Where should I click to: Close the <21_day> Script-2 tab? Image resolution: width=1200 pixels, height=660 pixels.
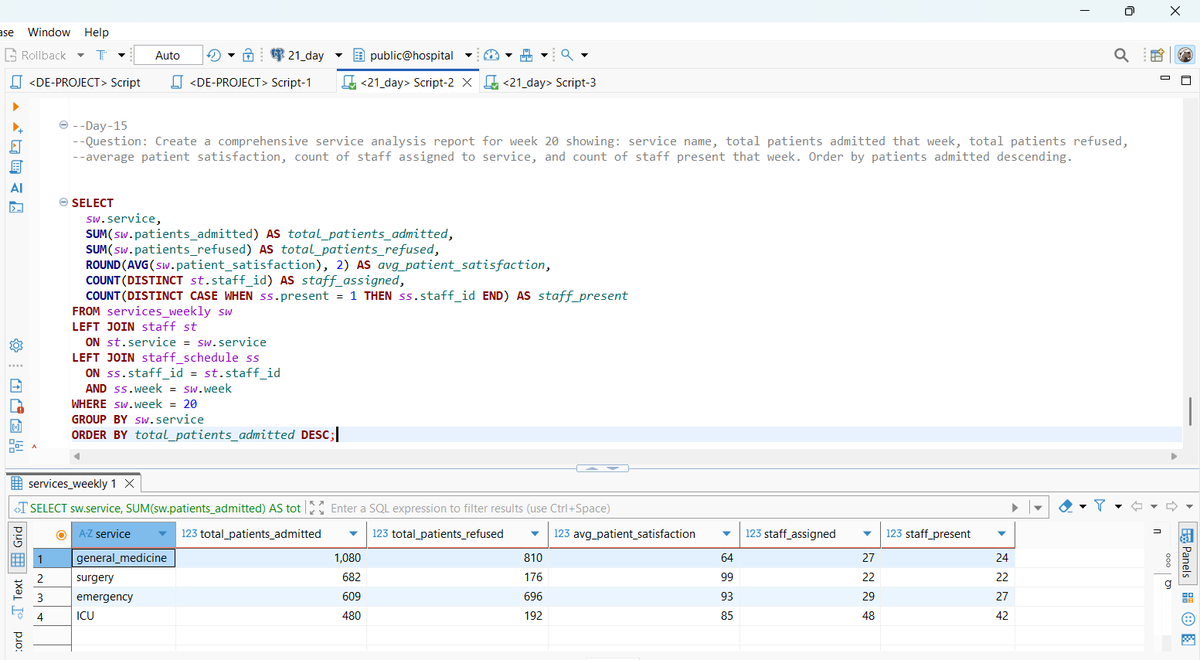point(467,82)
